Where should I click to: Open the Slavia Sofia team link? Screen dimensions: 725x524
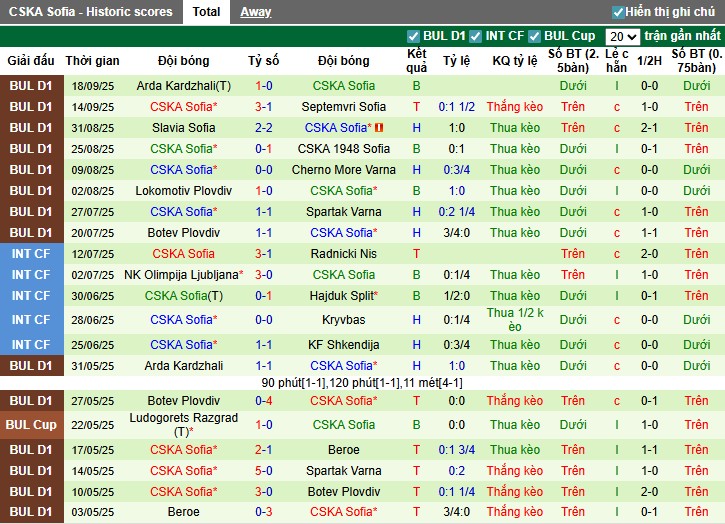(x=182, y=128)
